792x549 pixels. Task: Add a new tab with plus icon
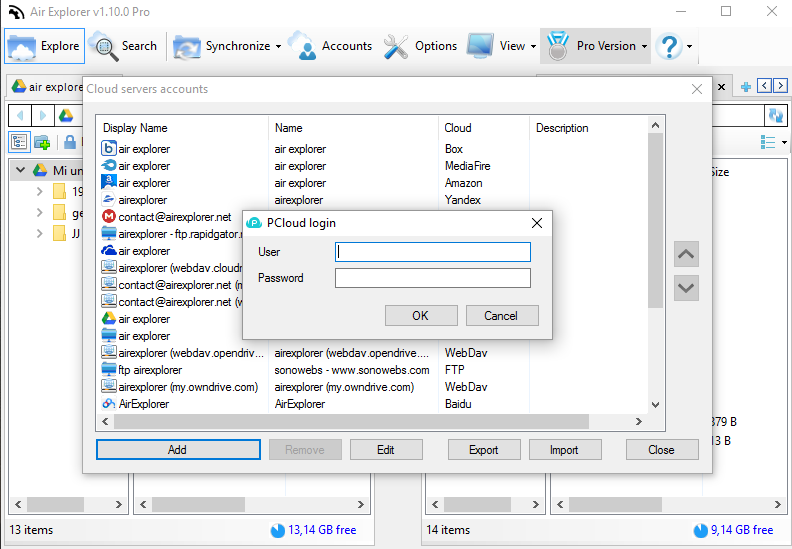tap(746, 87)
